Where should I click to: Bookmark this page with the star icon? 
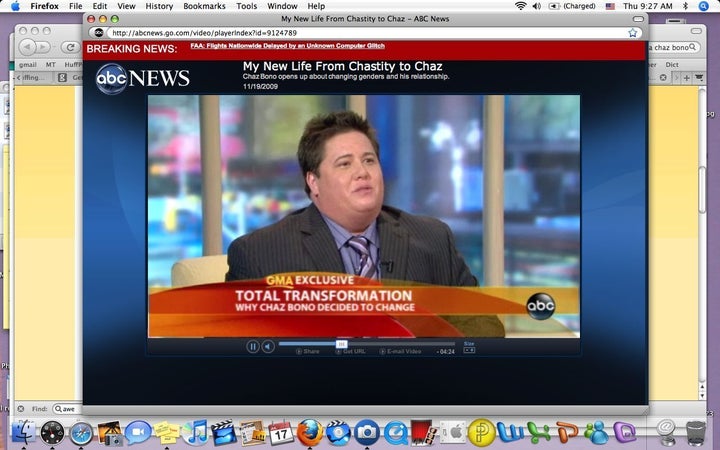coord(633,33)
